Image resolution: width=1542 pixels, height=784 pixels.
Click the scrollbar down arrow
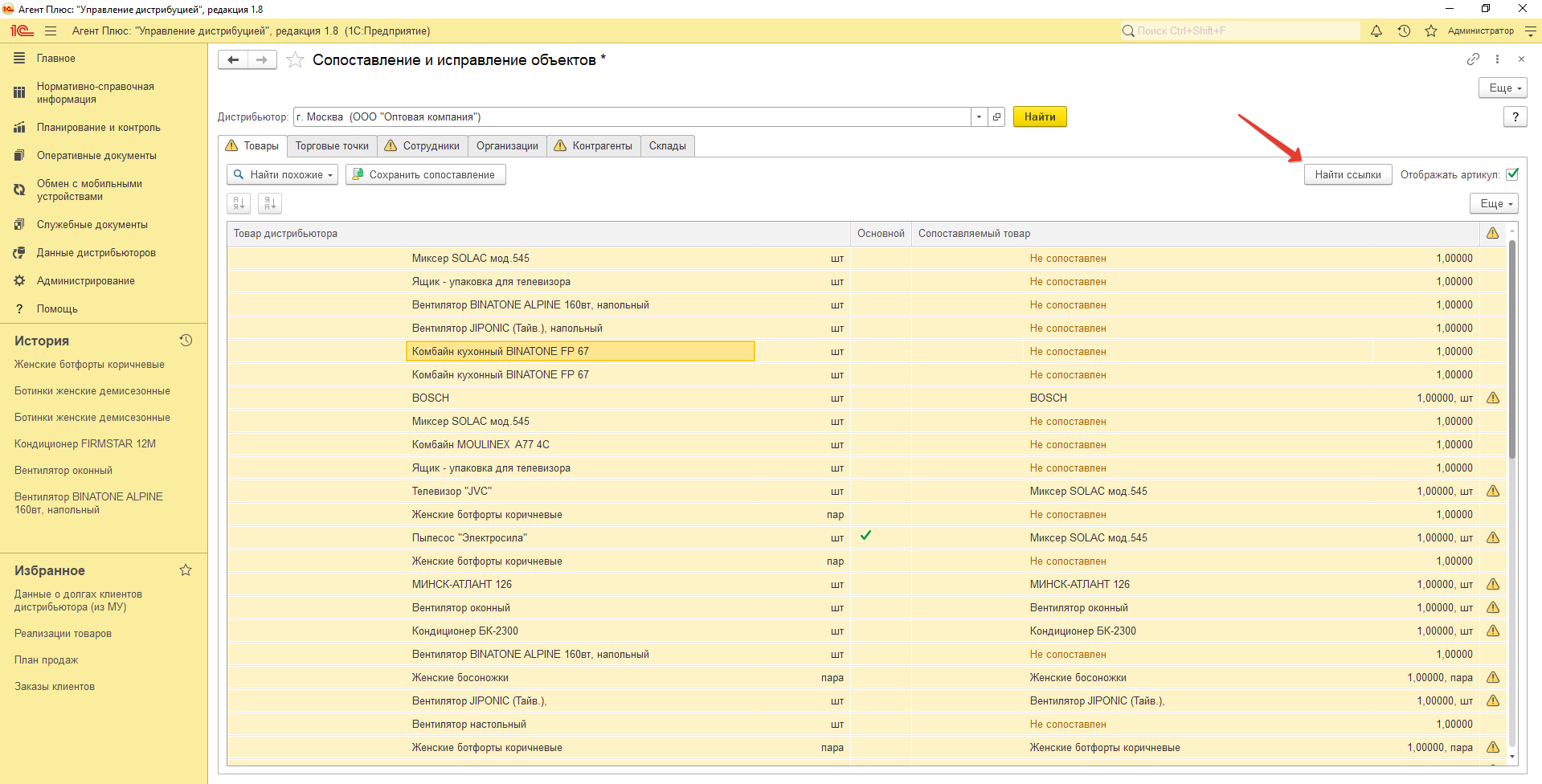1512,756
